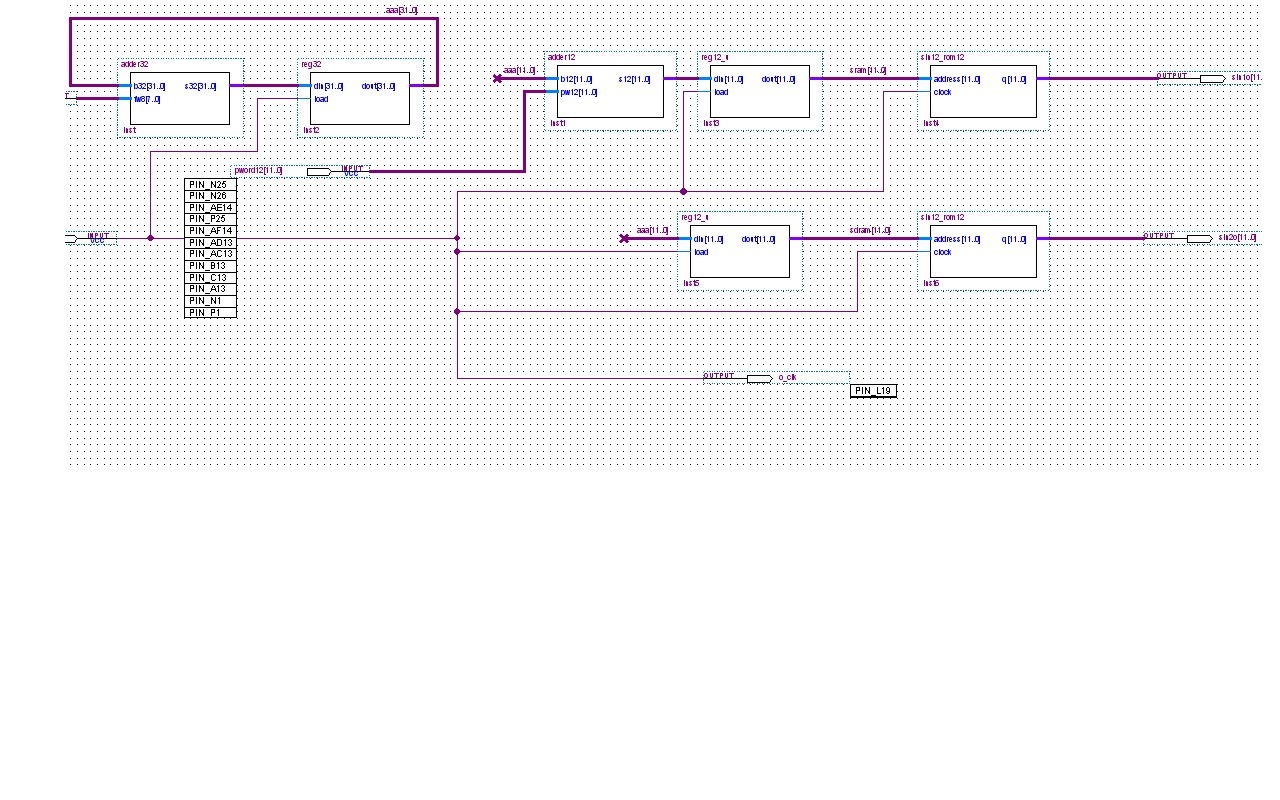The width and height of the screenshot is (1280, 800).
Task: Select the PIN_AE14 assignment label
Action: 210,208
